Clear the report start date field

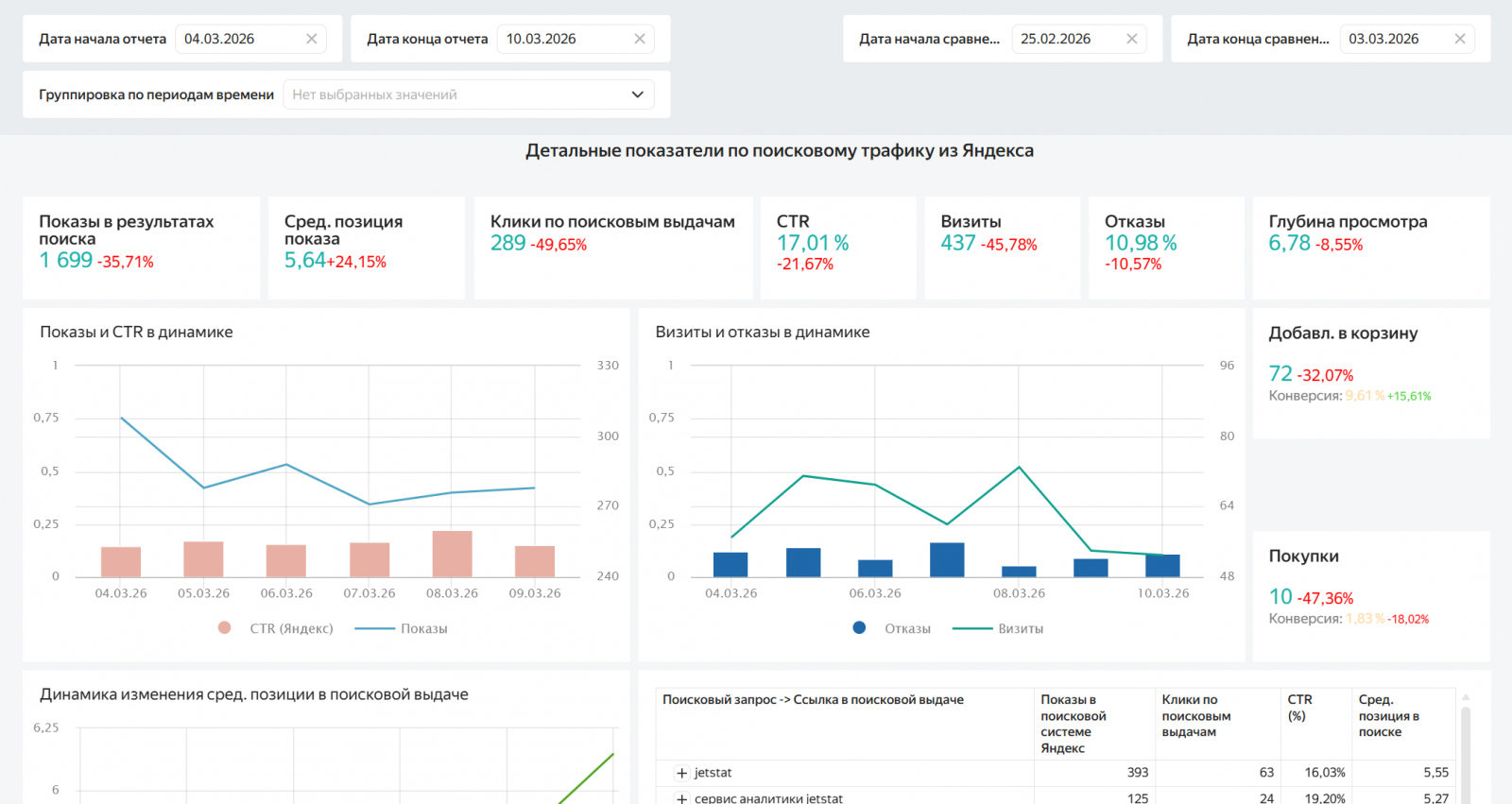(x=311, y=39)
